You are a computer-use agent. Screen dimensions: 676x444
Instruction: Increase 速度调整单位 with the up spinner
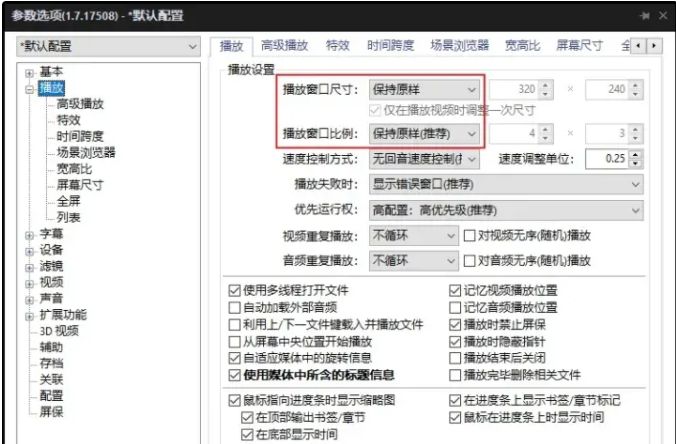pos(635,154)
